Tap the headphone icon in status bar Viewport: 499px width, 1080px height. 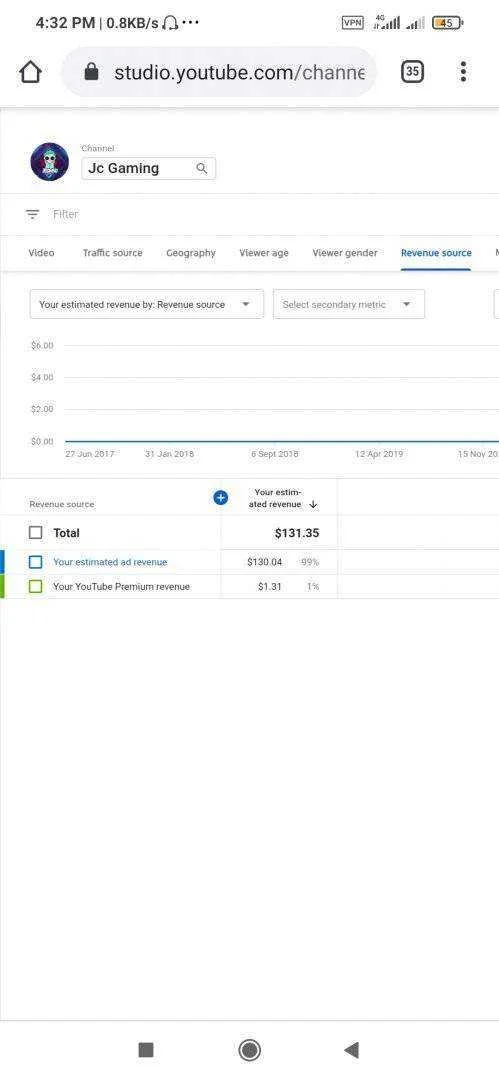[x=170, y=23]
